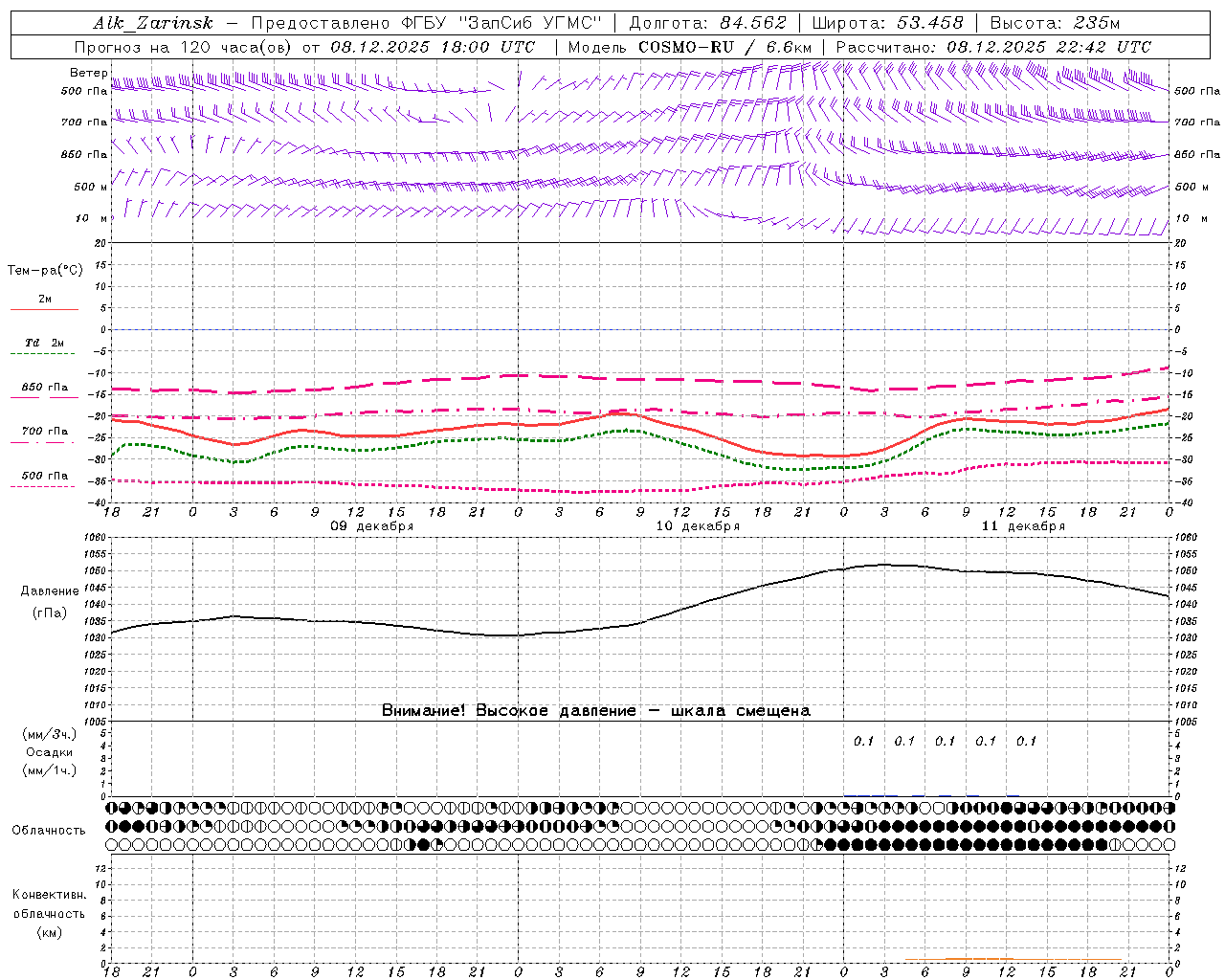Click the 'Ветер' wind panel label
Image resolution: width=1225 pixels, height=980 pixels.
pos(89,73)
